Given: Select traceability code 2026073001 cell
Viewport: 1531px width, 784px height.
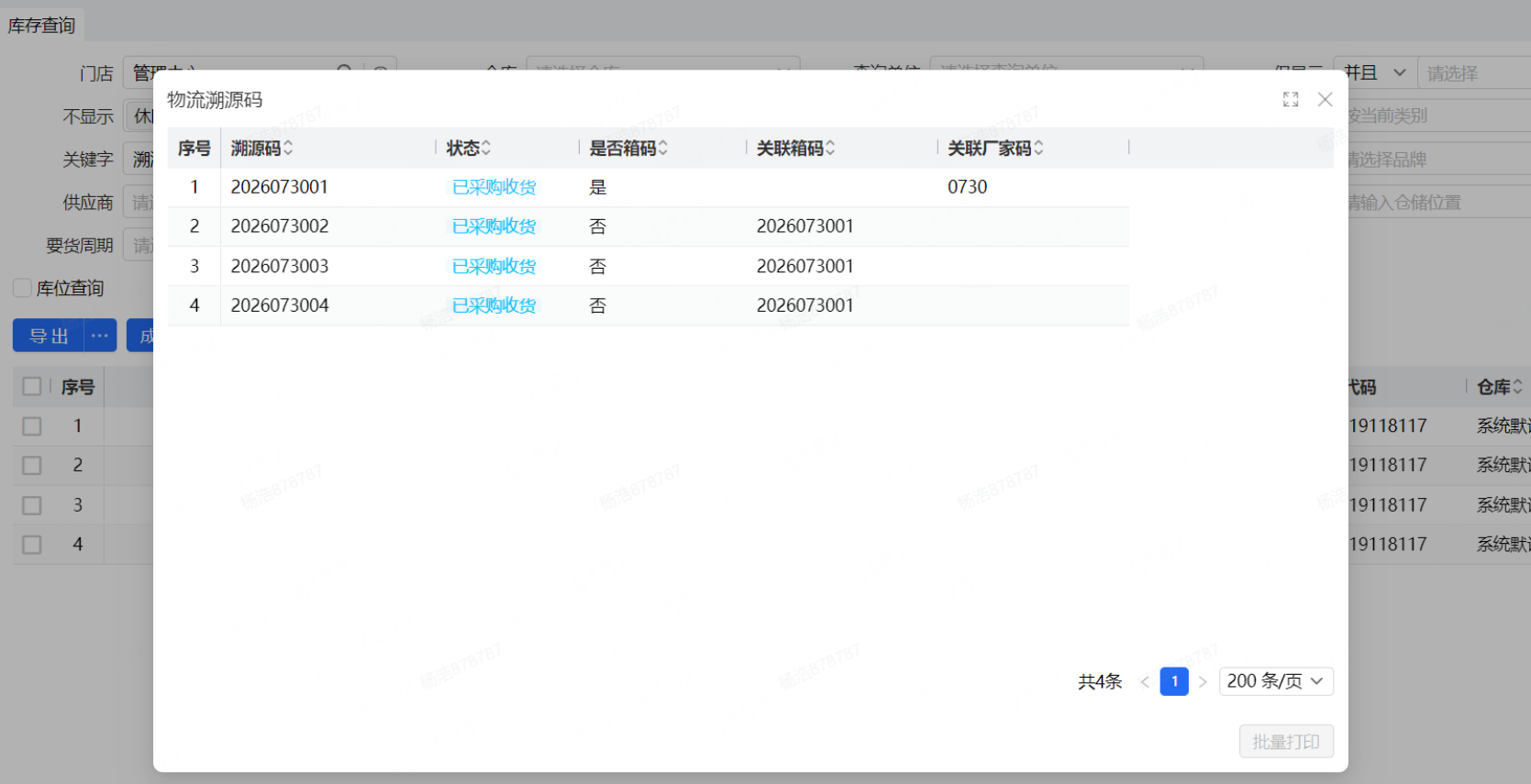Looking at the screenshot, I should point(279,187).
